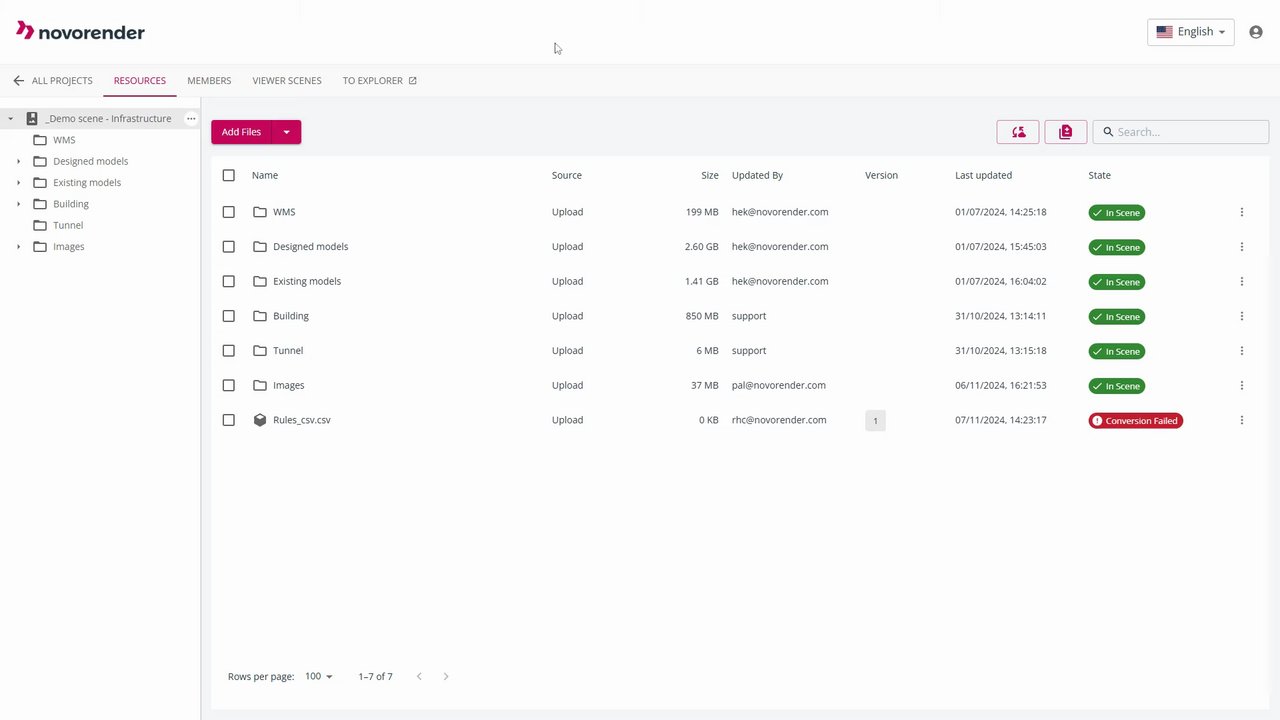1280x720 pixels.
Task: Click folder icon of Building table row
Action: point(260,316)
